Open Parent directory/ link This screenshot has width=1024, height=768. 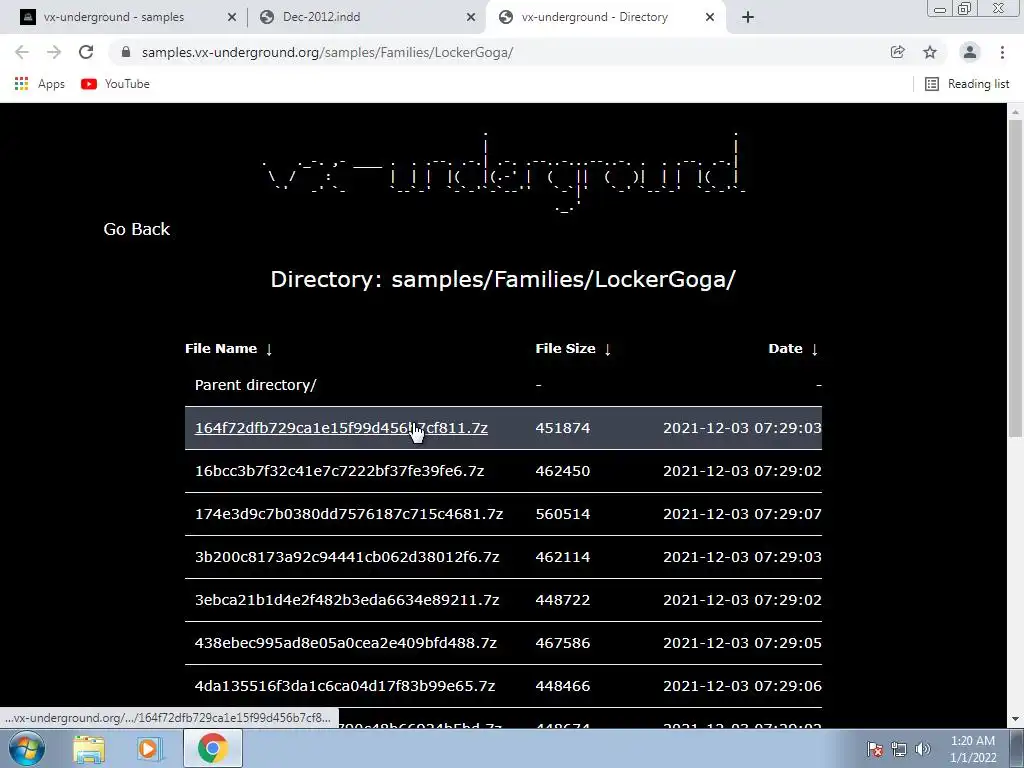(255, 385)
